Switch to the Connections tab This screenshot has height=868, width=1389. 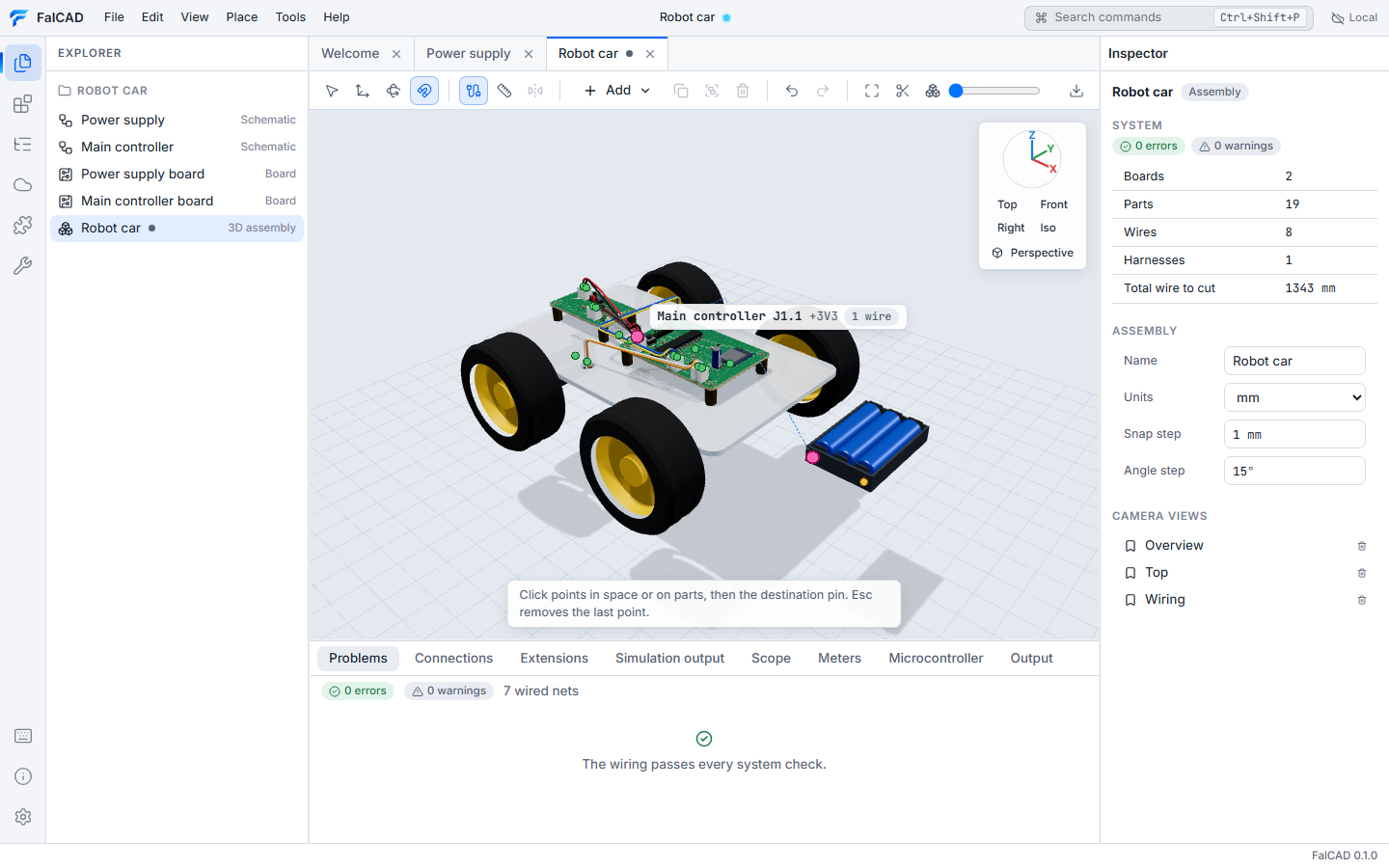[453, 659]
